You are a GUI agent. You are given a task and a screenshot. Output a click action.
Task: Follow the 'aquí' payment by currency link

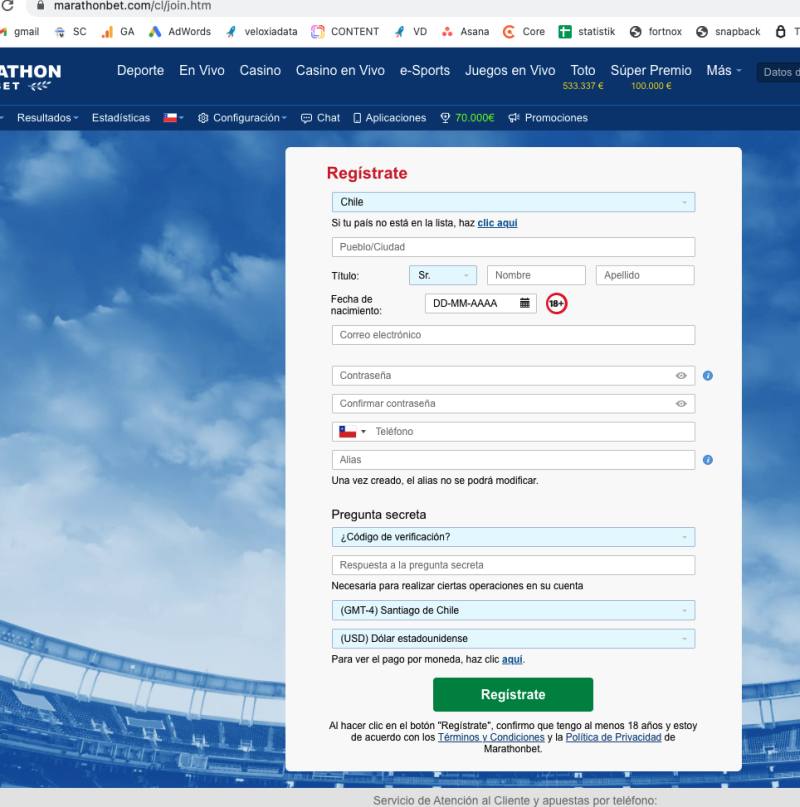(x=512, y=660)
